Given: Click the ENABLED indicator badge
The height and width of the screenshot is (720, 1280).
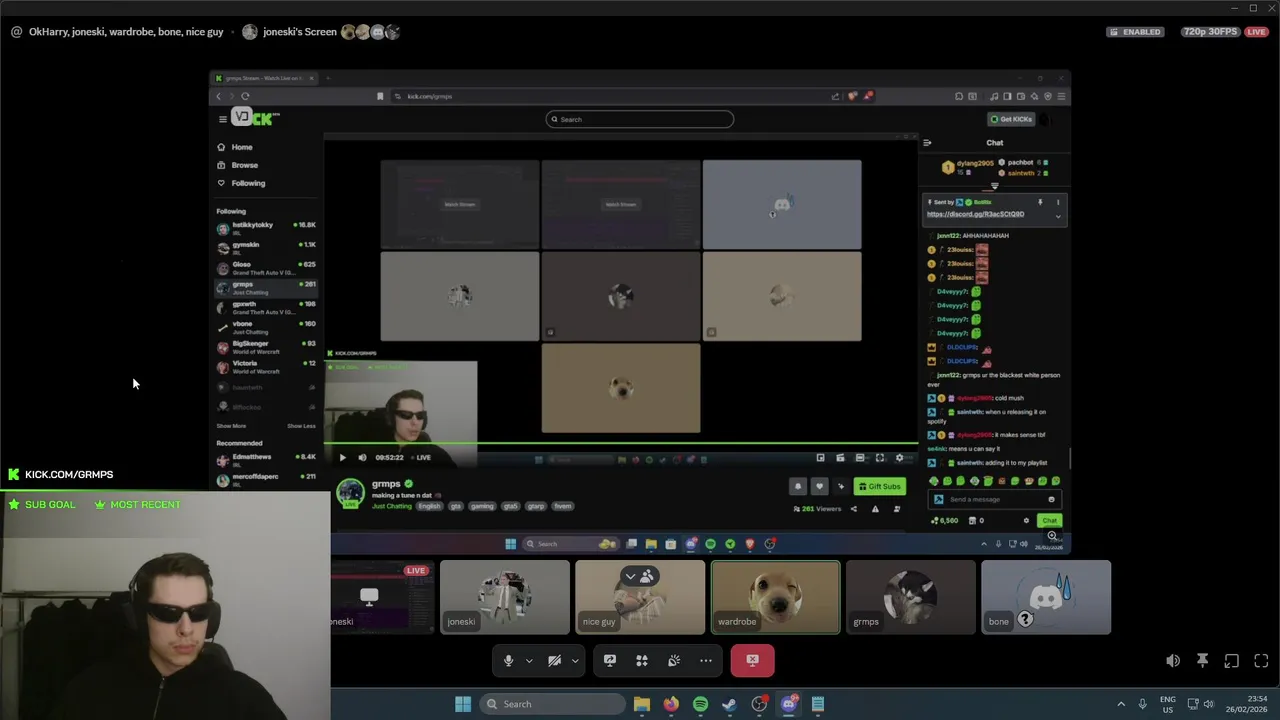Looking at the screenshot, I should pos(1135,31).
